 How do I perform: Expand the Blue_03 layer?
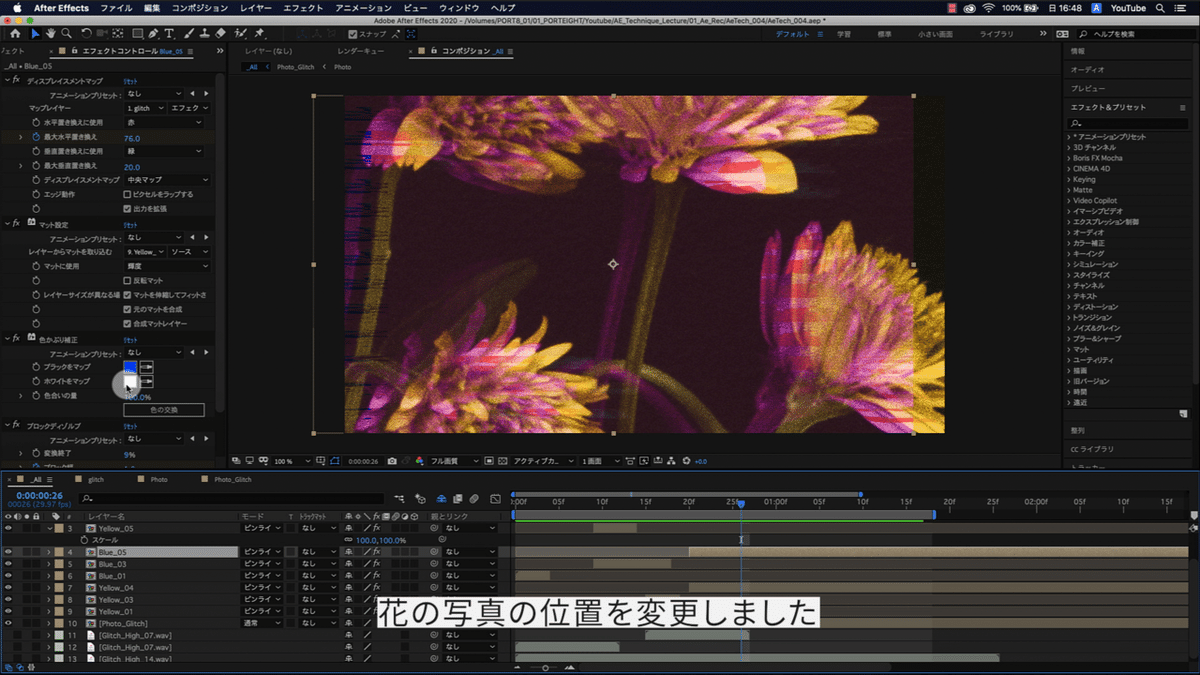(48, 564)
